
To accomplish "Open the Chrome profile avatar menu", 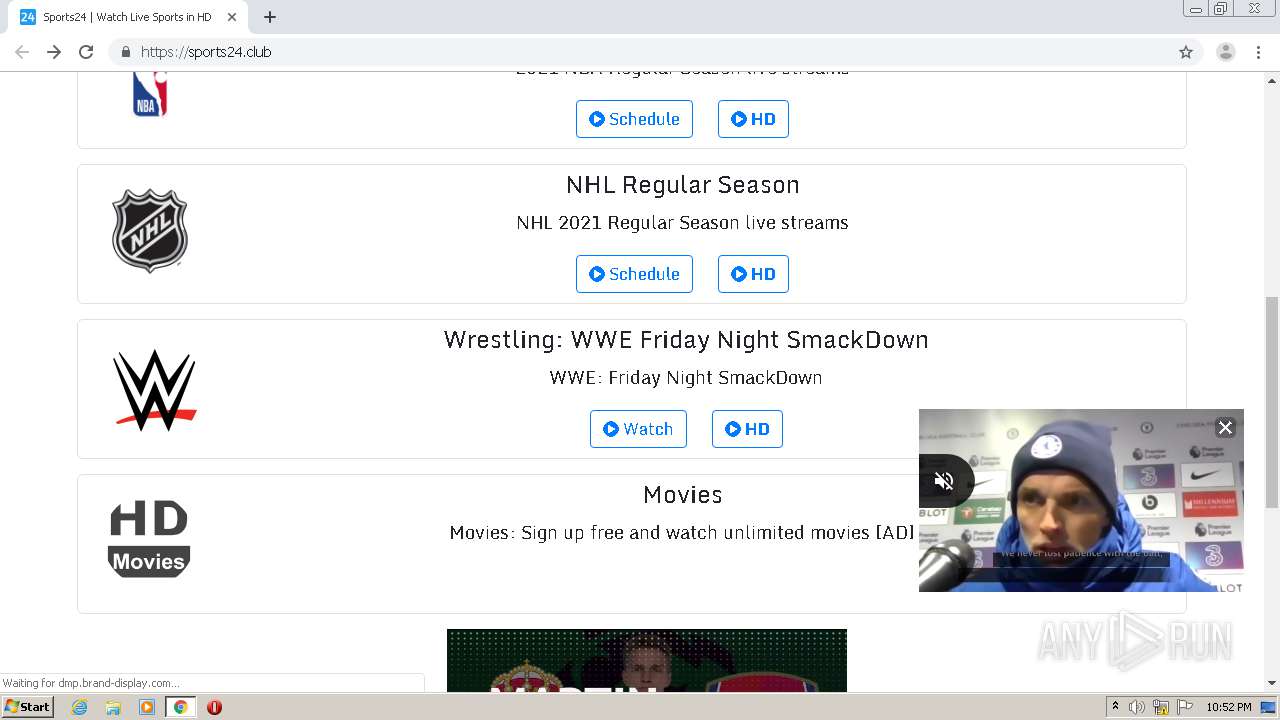I will [1226, 52].
